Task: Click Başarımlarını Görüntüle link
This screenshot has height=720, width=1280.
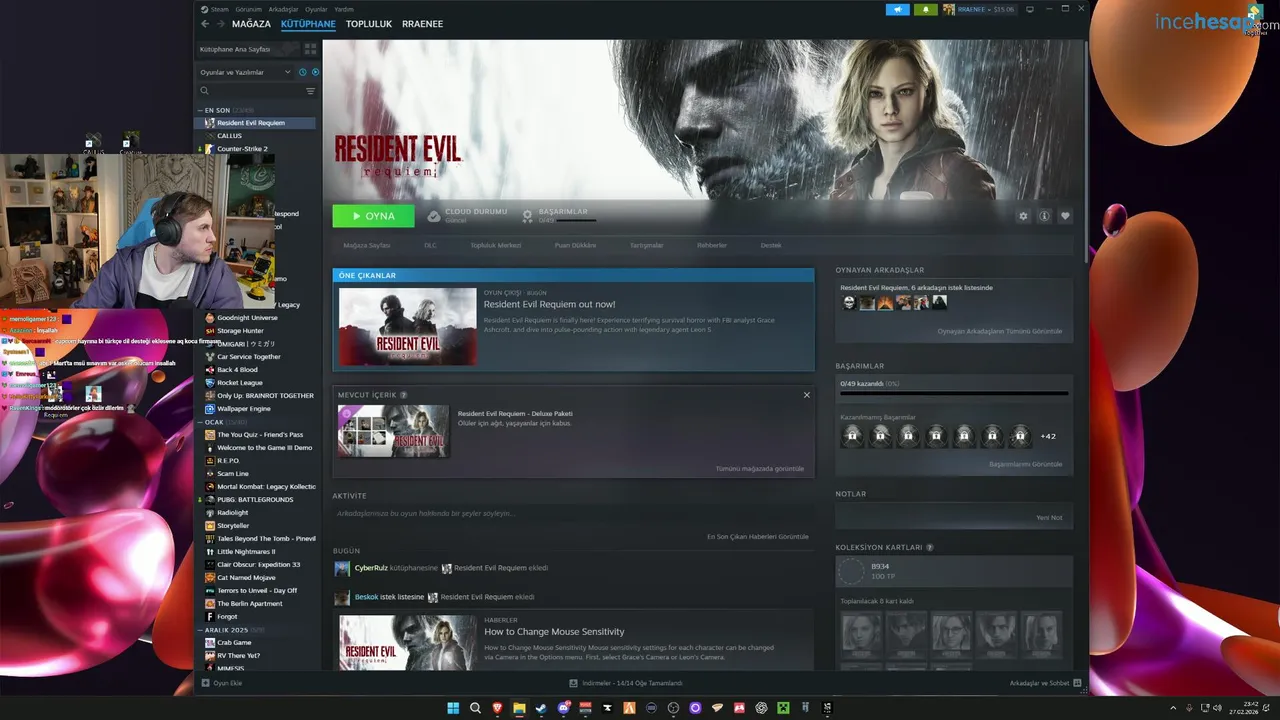Action: click(x=1026, y=464)
